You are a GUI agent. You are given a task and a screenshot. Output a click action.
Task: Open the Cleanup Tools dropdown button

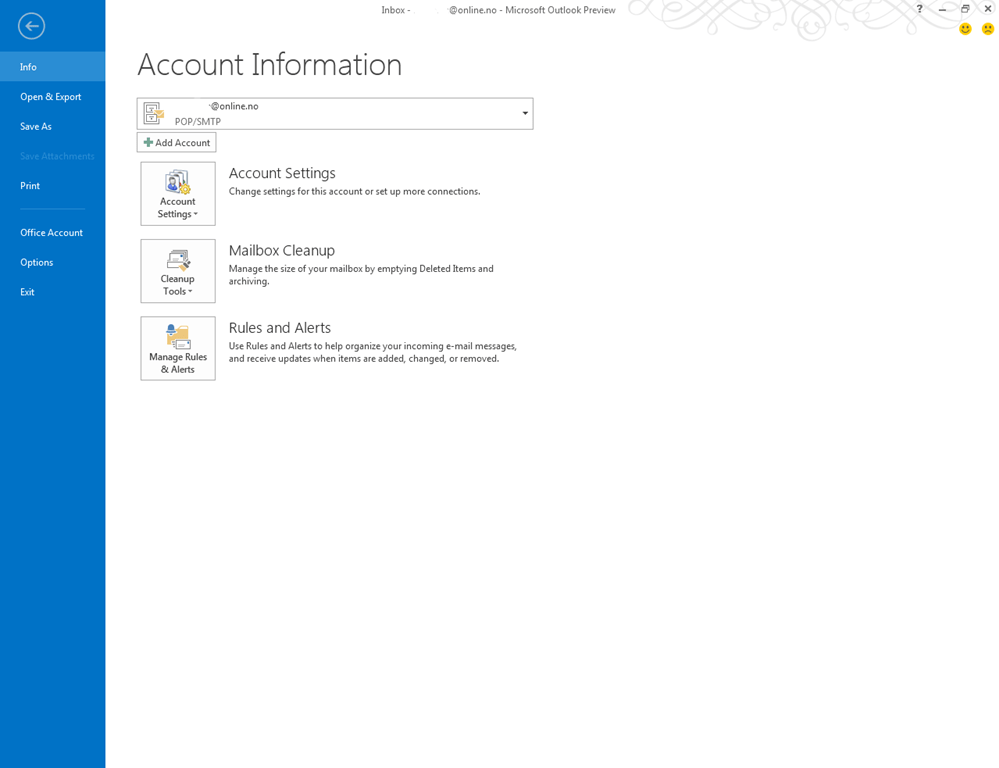(x=178, y=271)
